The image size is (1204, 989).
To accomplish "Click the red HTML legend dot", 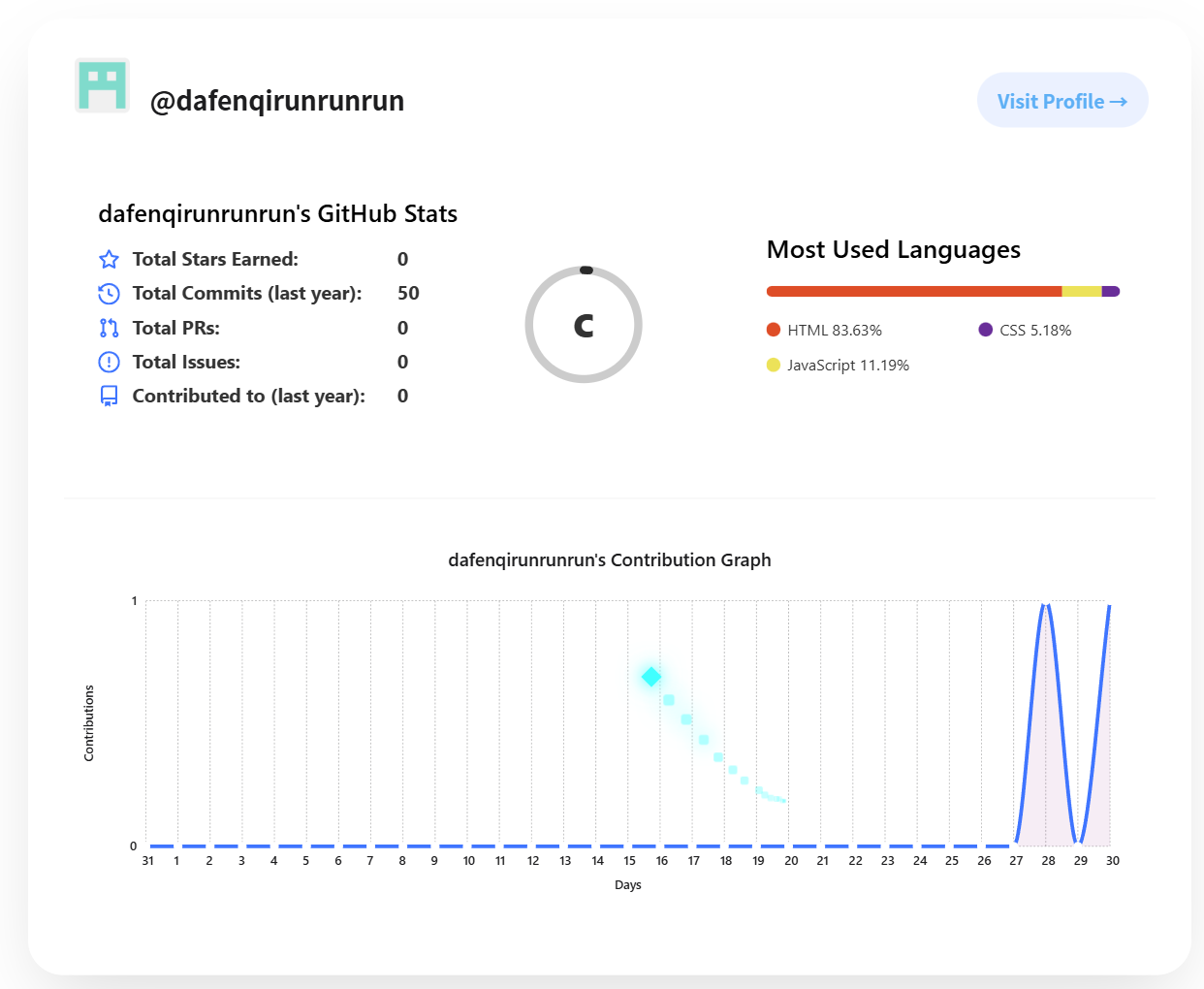I will pos(774,330).
